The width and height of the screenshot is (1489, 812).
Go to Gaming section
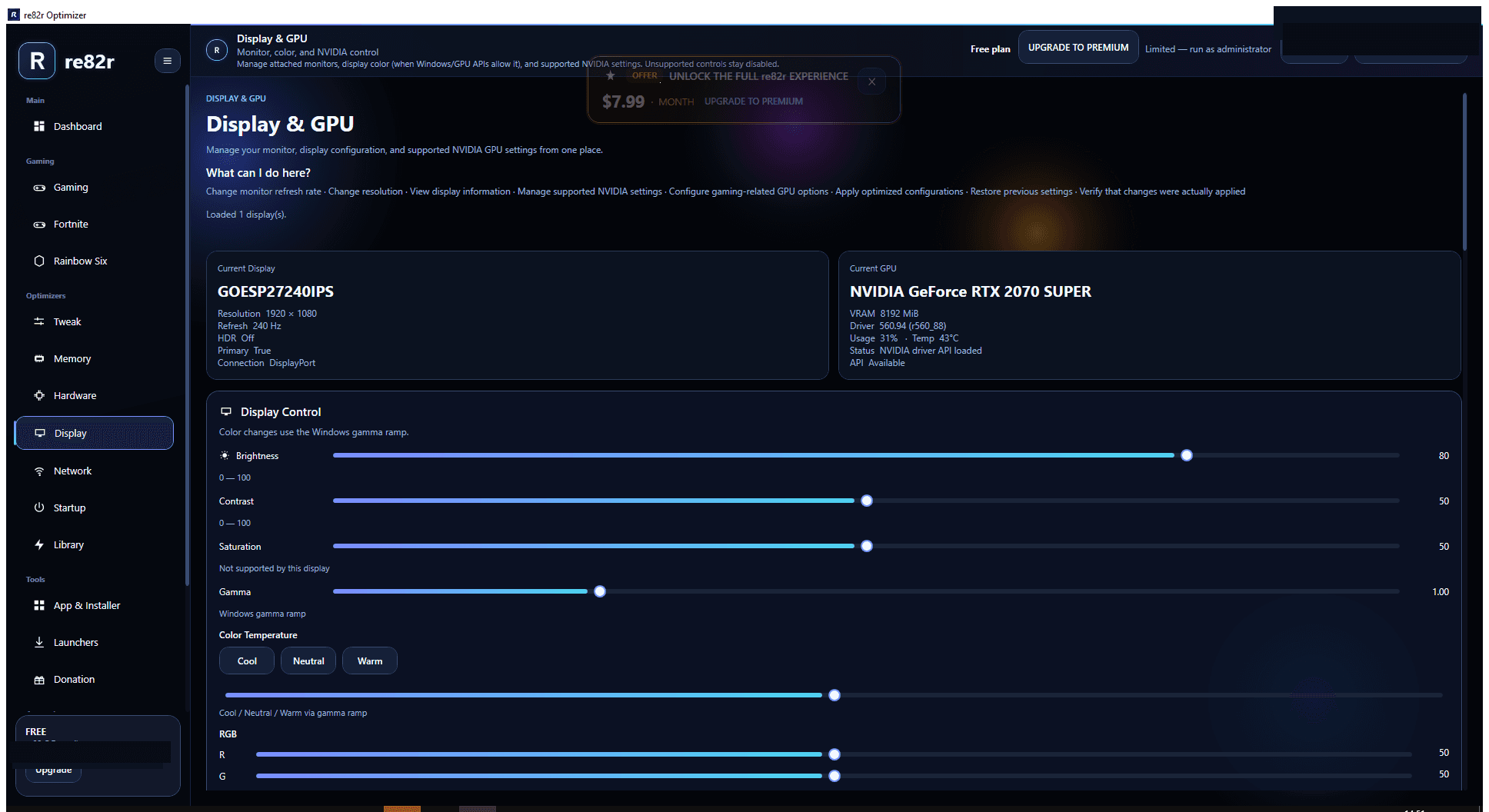(x=94, y=188)
